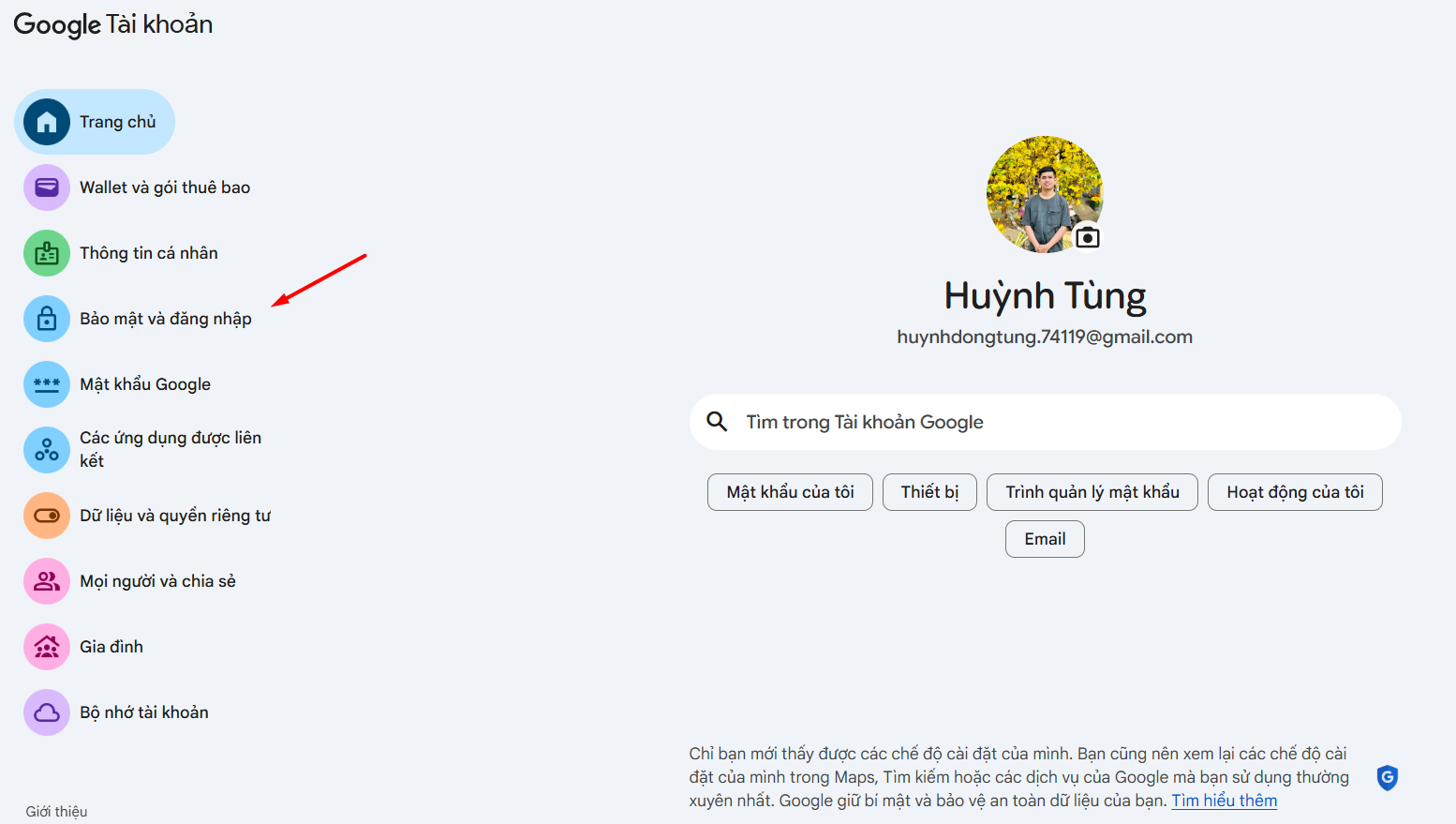Image resolution: width=1456 pixels, height=824 pixels.
Task: Click the Bộ nhớ tài khoản cloud icon
Action: coord(47,712)
